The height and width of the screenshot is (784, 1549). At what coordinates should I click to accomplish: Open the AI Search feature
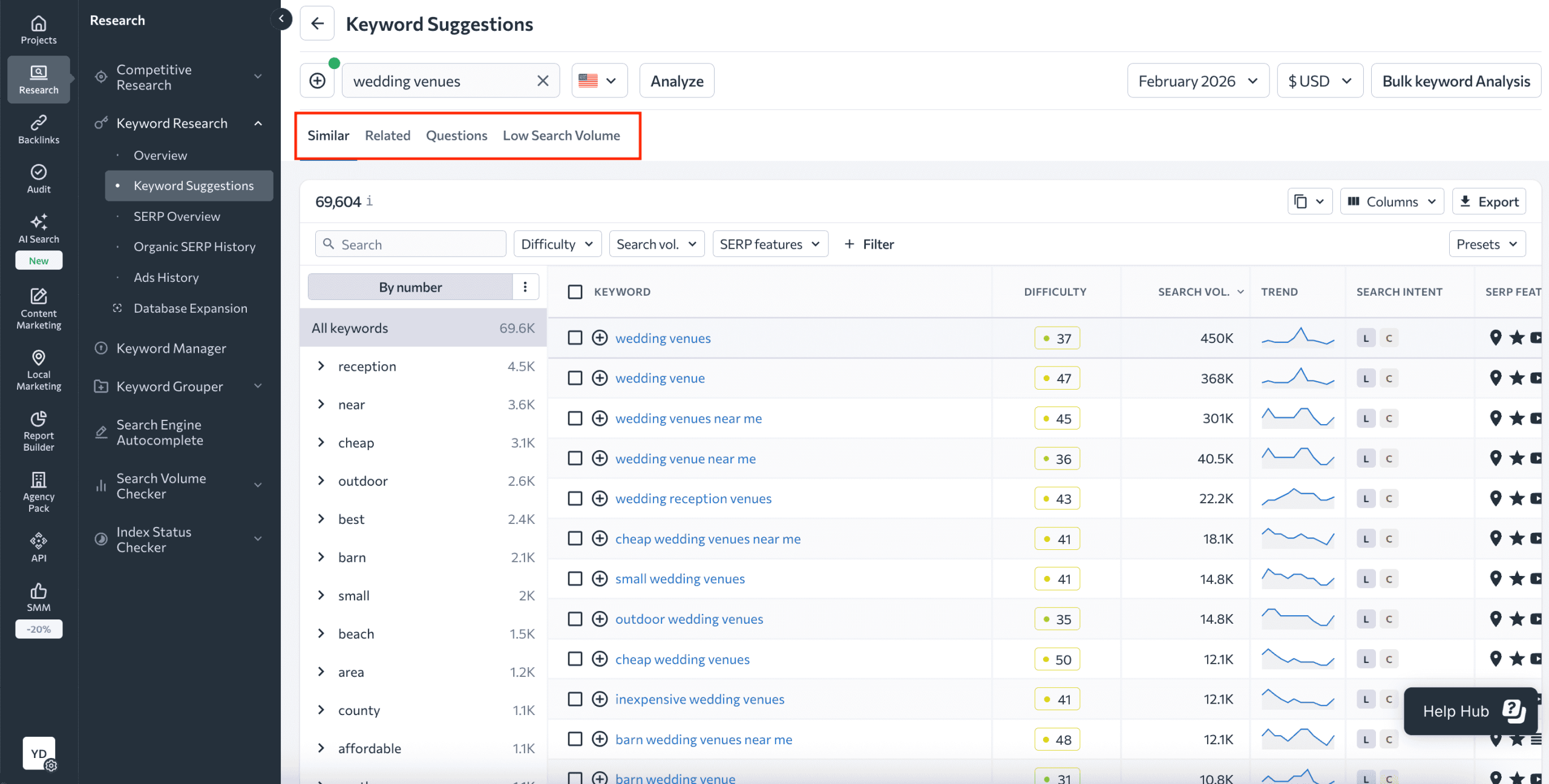point(38,228)
